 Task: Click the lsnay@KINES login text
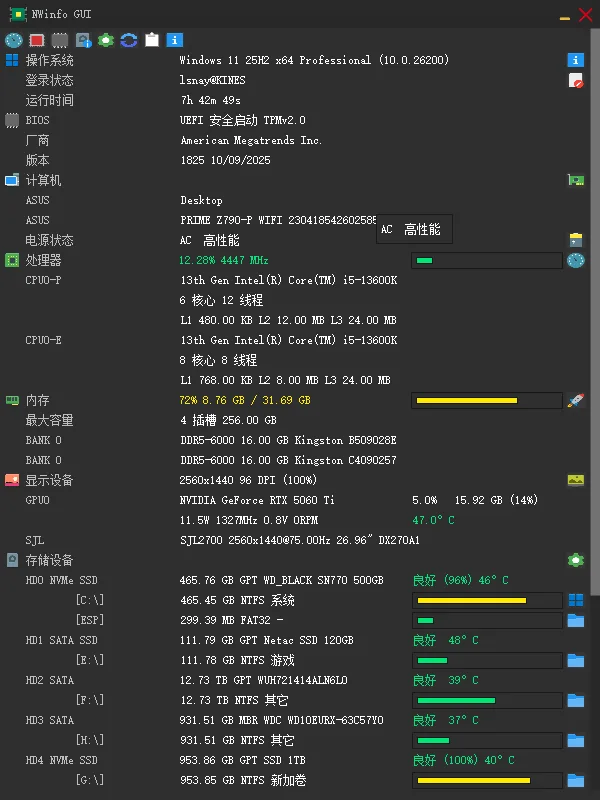click(213, 80)
